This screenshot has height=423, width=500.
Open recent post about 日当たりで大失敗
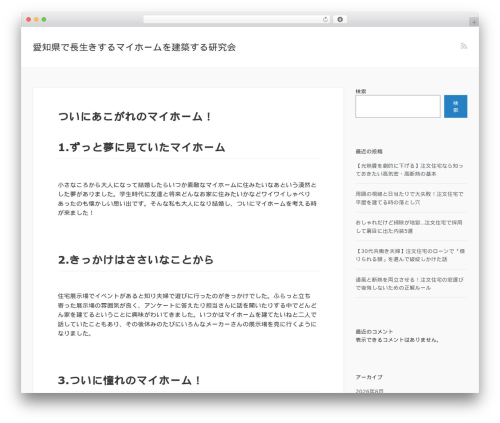pos(409,198)
